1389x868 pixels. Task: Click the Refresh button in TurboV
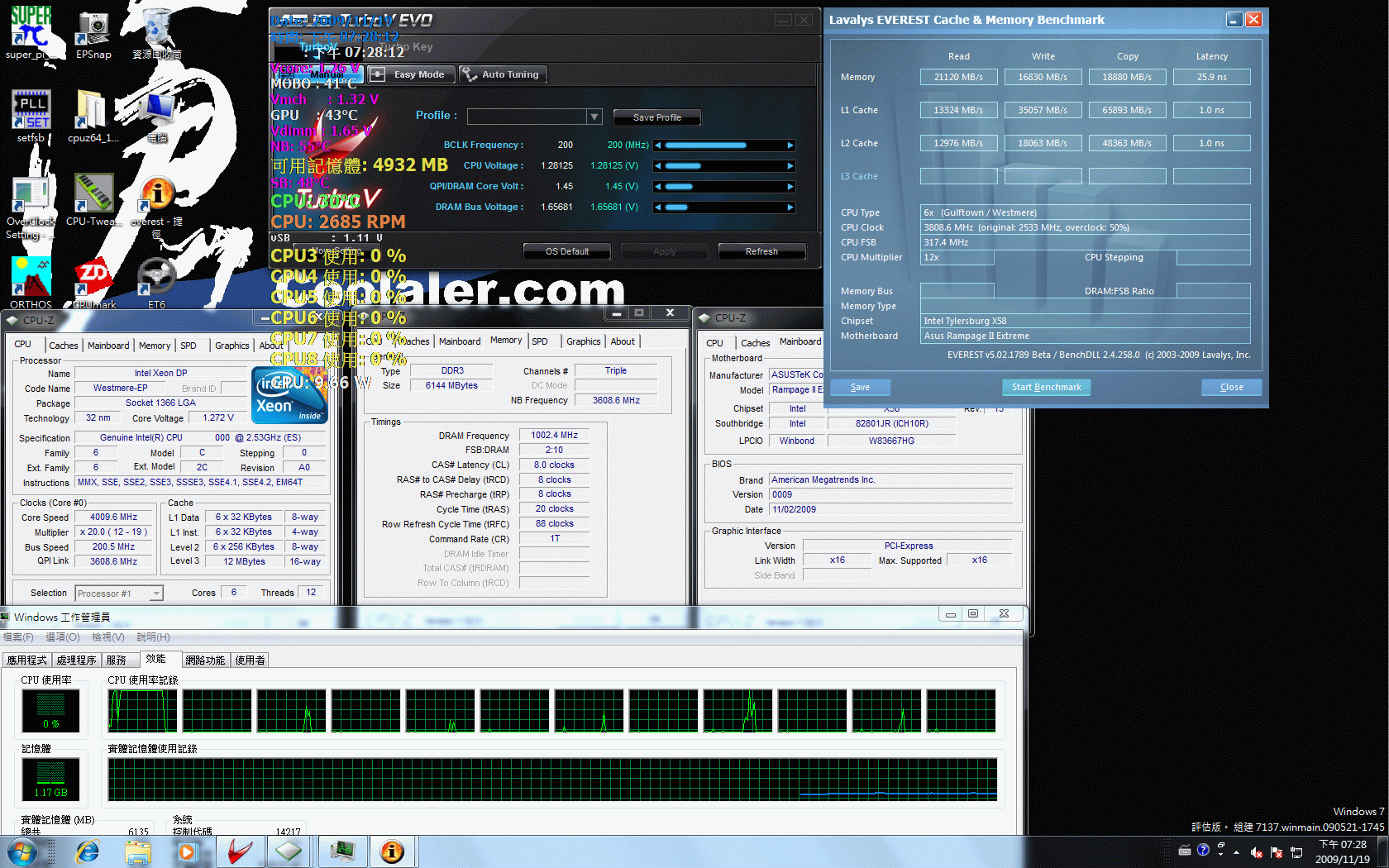(761, 251)
